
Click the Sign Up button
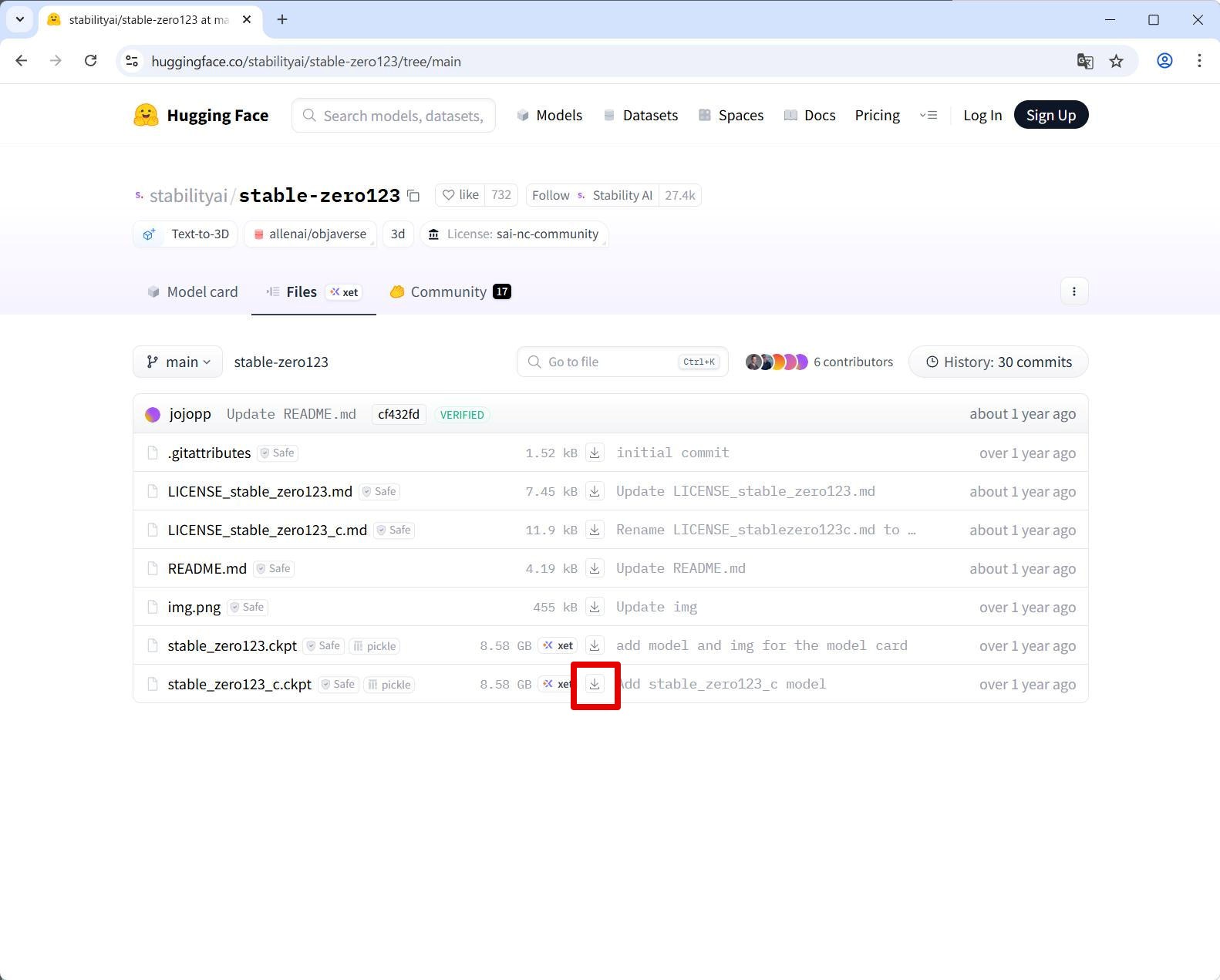pyautogui.click(x=1051, y=115)
